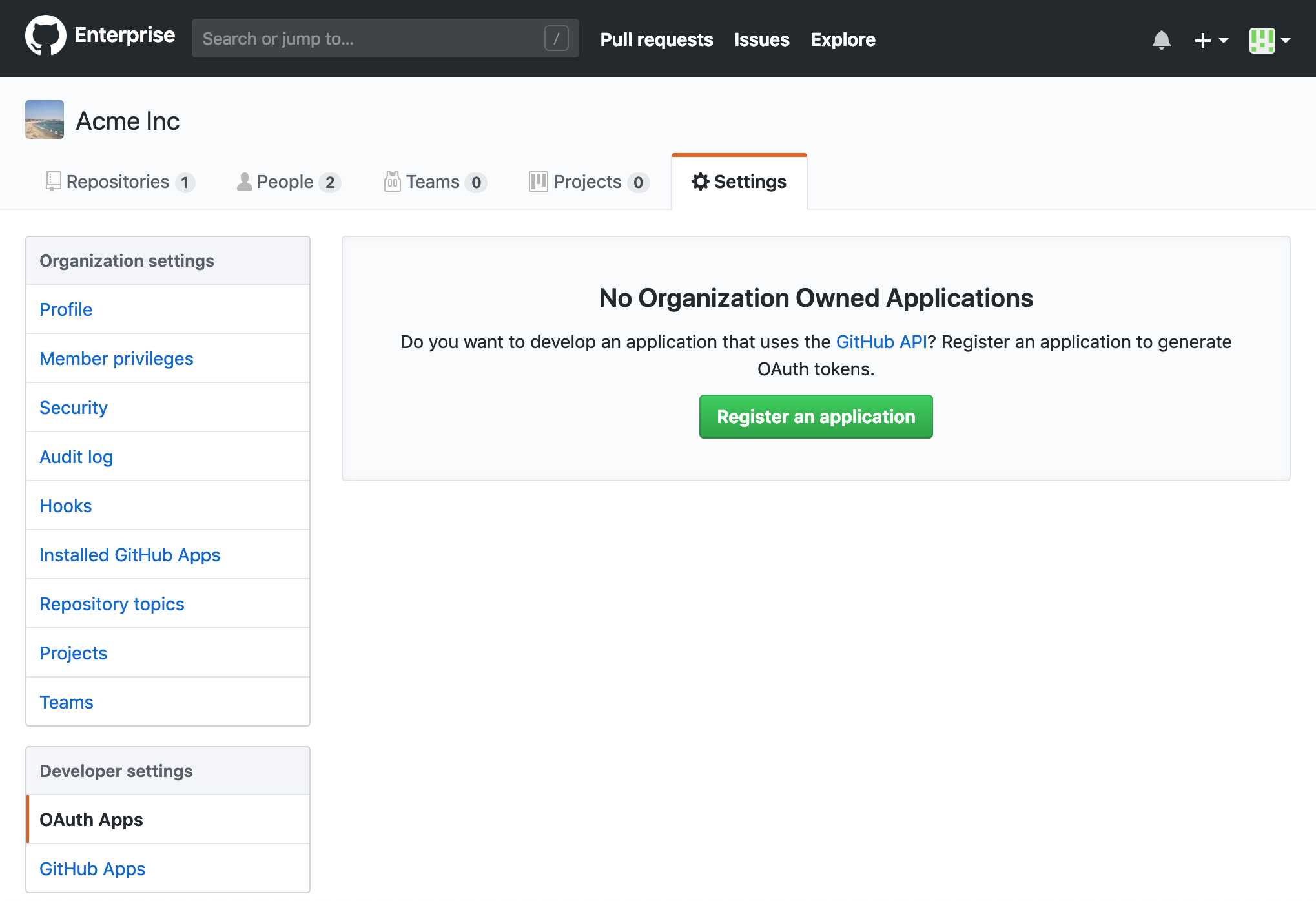Click the Teams tab icon

click(392, 181)
